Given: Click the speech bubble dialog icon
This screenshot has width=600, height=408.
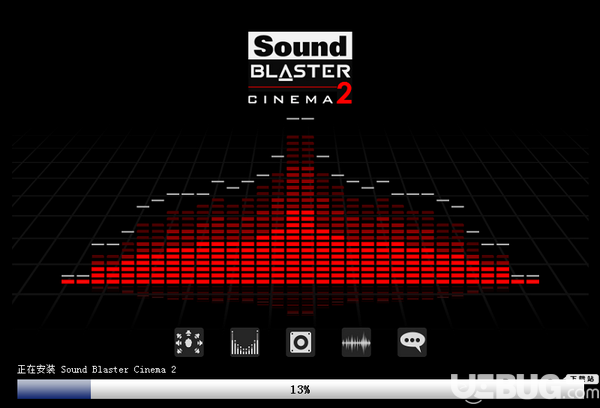Looking at the screenshot, I should (411, 342).
